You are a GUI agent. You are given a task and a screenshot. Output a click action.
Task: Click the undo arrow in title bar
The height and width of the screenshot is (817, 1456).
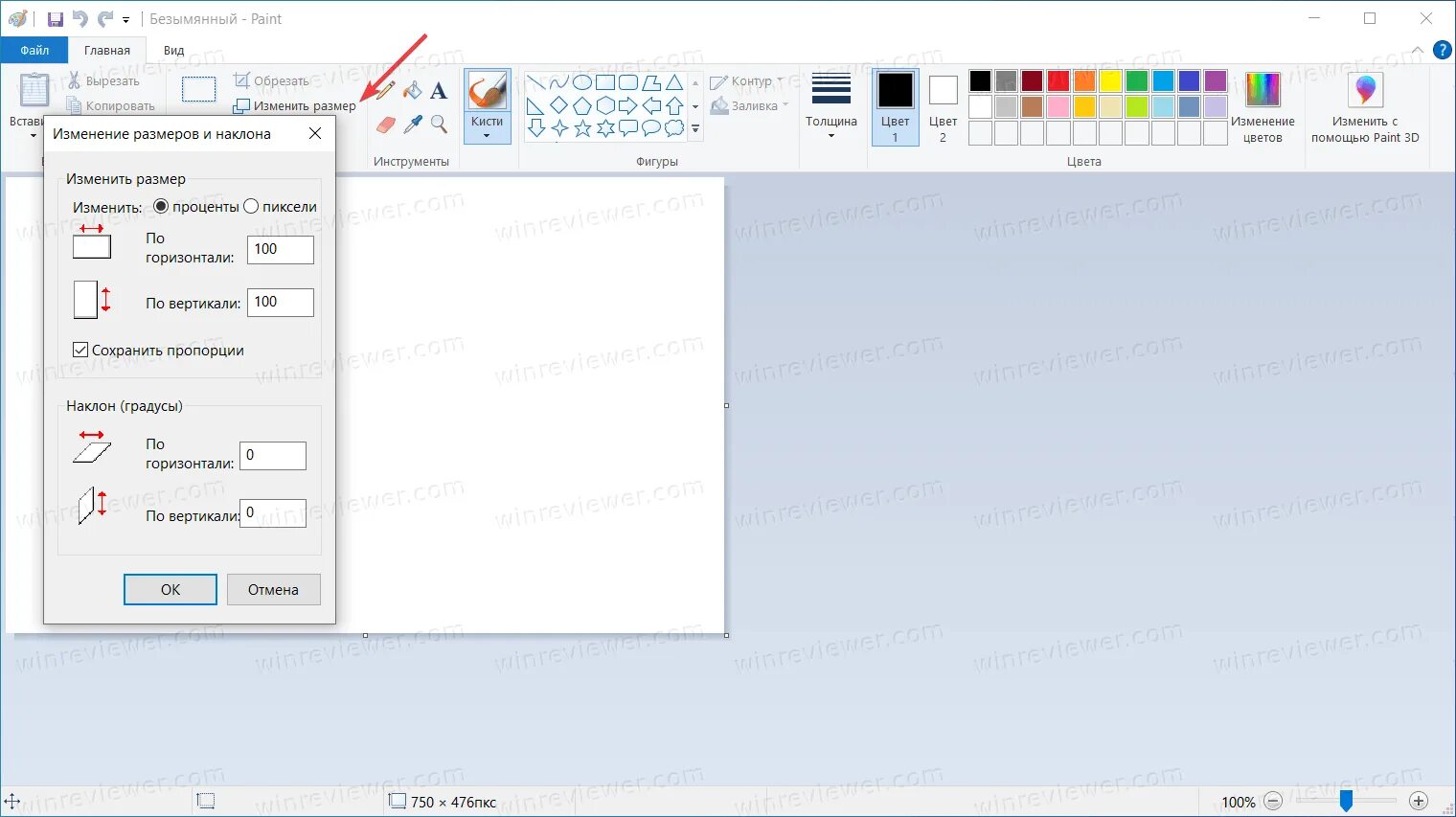pyautogui.click(x=80, y=19)
